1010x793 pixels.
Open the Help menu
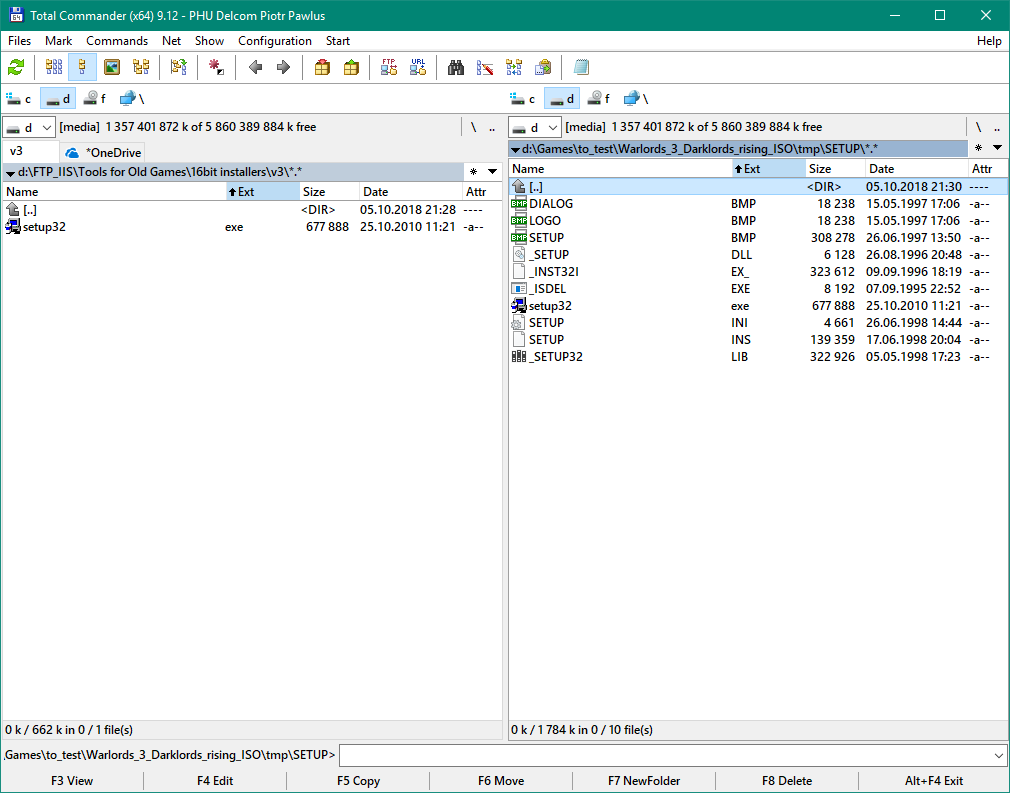[x=989, y=41]
